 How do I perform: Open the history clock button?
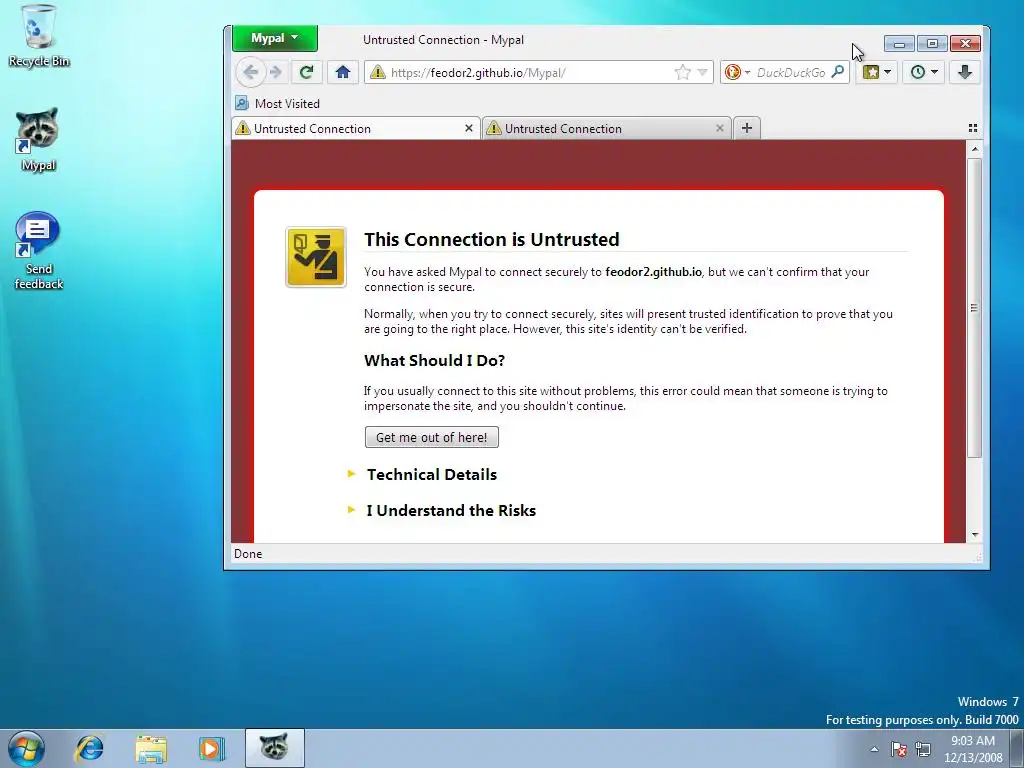tap(918, 72)
